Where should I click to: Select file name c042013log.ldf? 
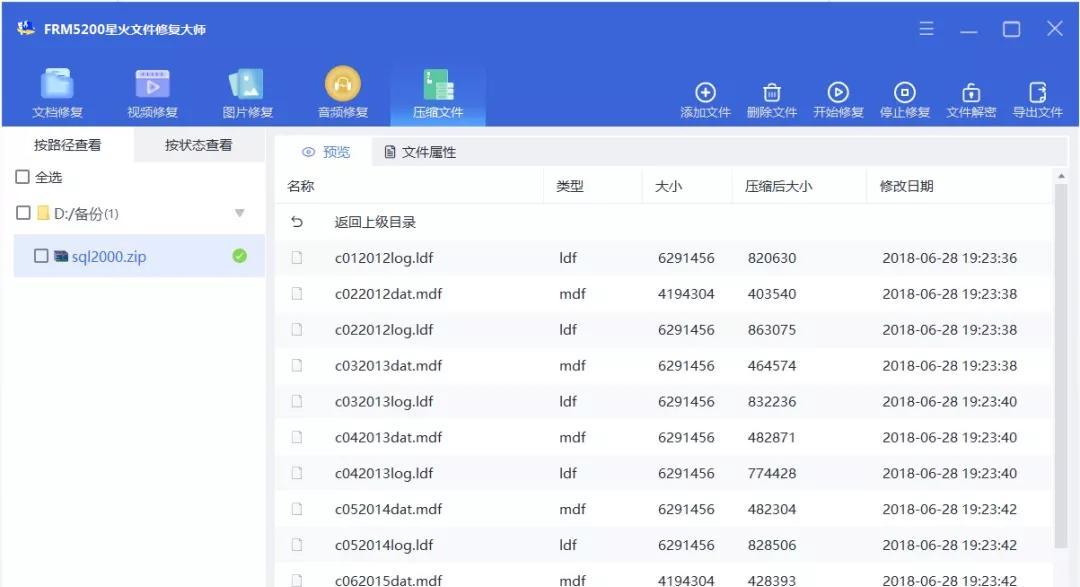pyautogui.click(x=384, y=473)
